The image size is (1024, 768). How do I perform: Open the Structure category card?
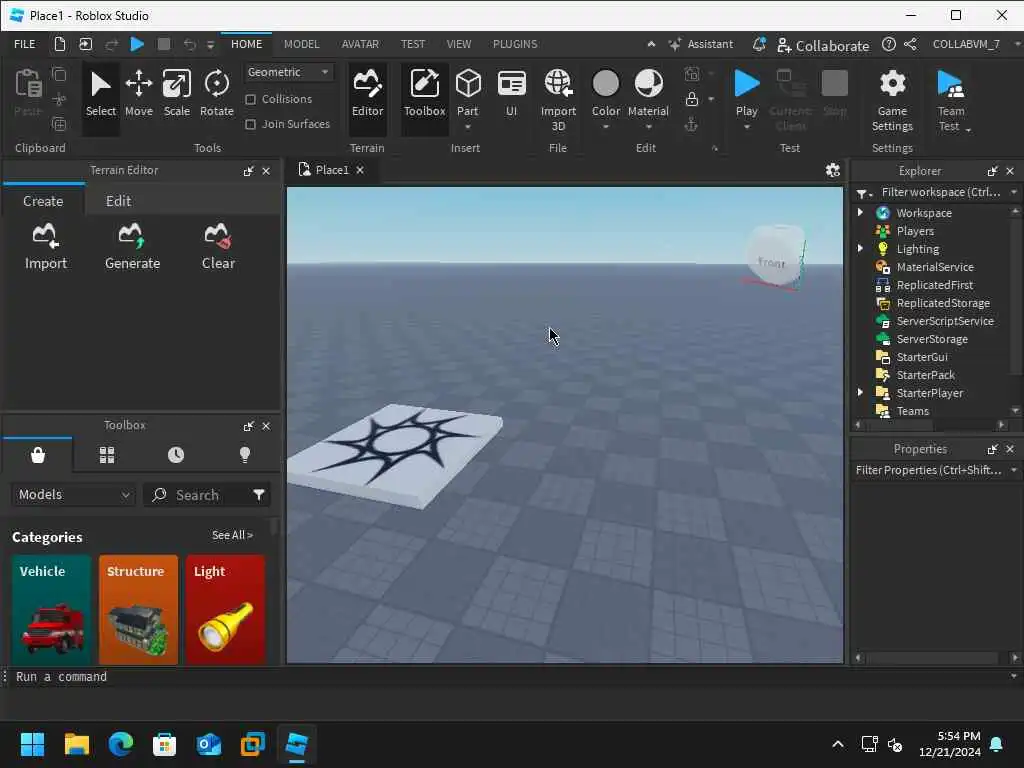tap(138, 609)
